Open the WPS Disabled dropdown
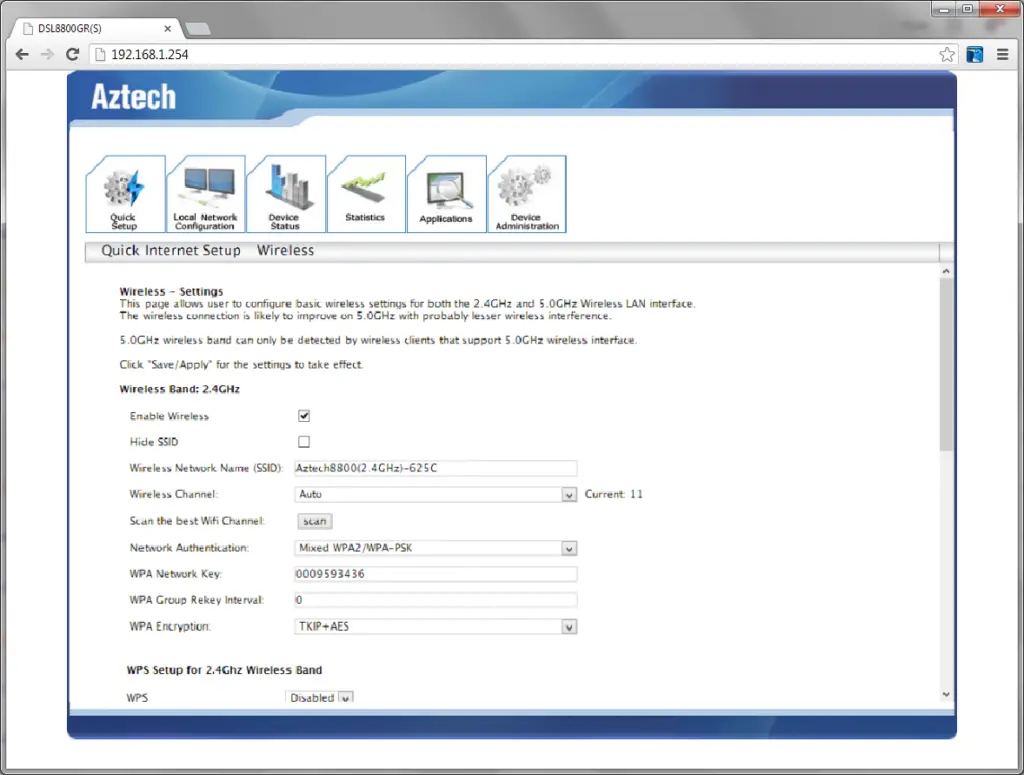The height and width of the screenshot is (775, 1024). [320, 698]
